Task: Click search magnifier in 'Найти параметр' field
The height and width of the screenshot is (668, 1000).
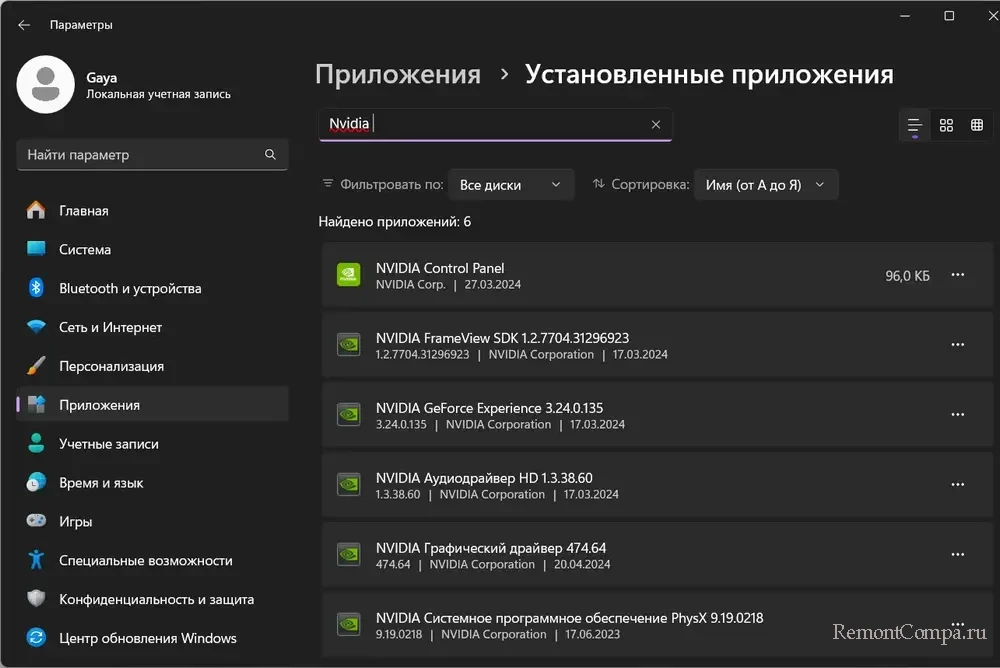Action: tap(270, 155)
